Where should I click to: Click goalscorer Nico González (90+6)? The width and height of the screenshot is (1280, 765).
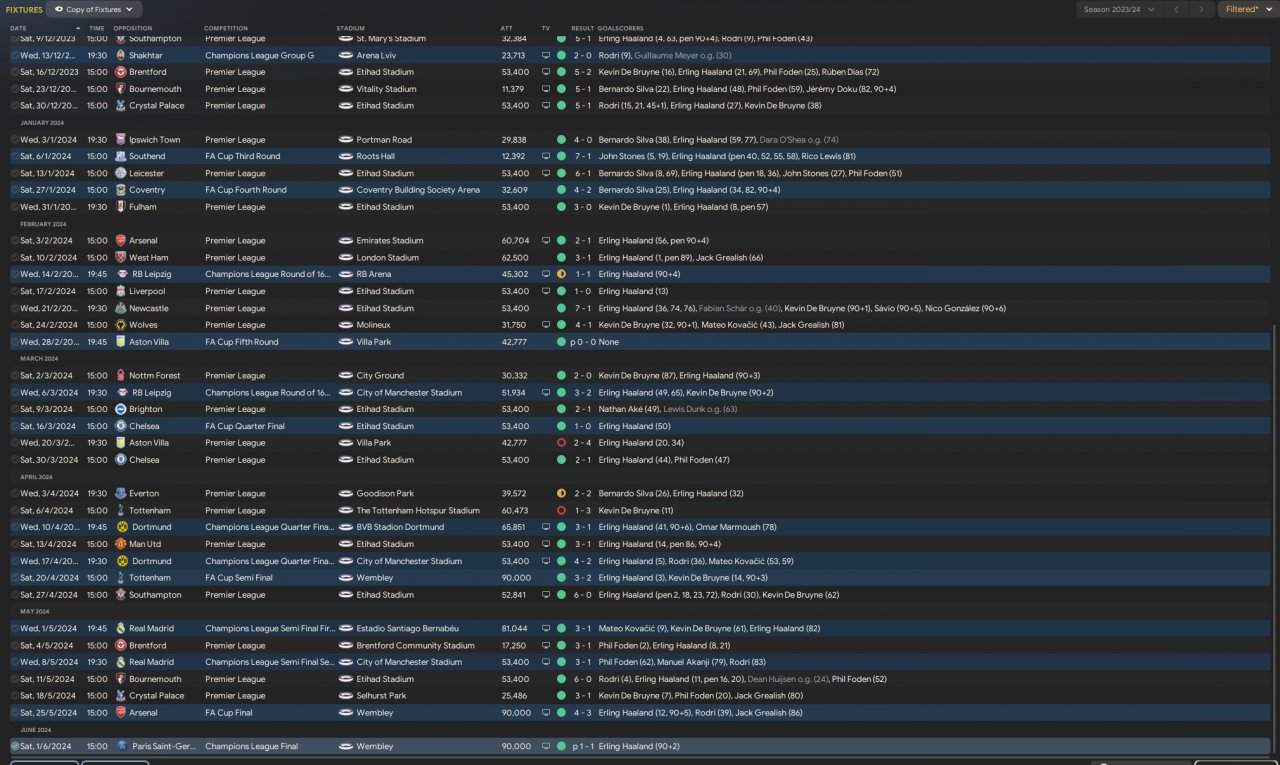click(965, 308)
